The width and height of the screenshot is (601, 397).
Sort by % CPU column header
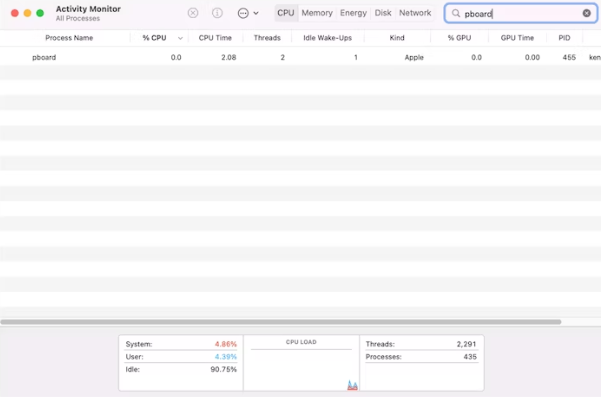click(x=154, y=38)
